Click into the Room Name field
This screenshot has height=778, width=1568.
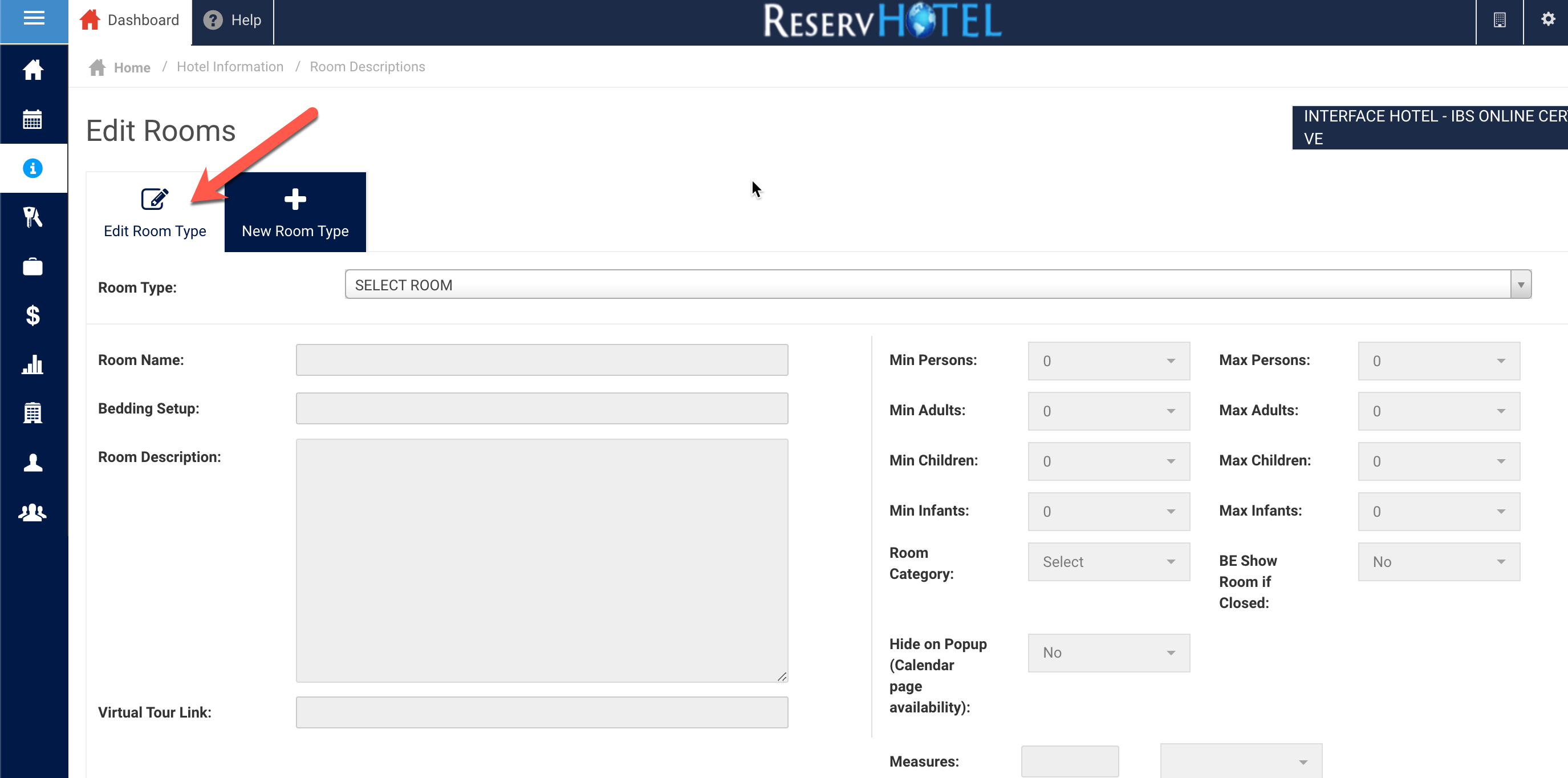point(542,360)
